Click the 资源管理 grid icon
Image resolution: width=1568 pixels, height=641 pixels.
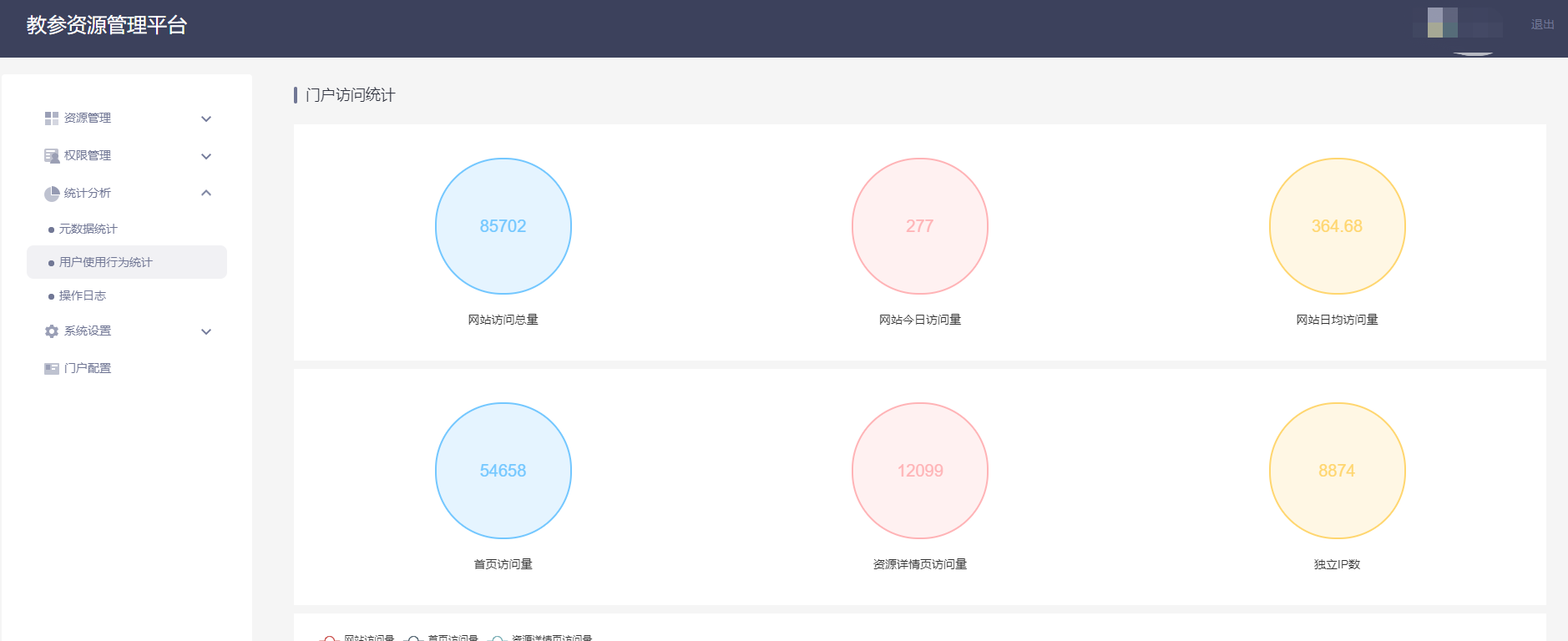[52, 119]
